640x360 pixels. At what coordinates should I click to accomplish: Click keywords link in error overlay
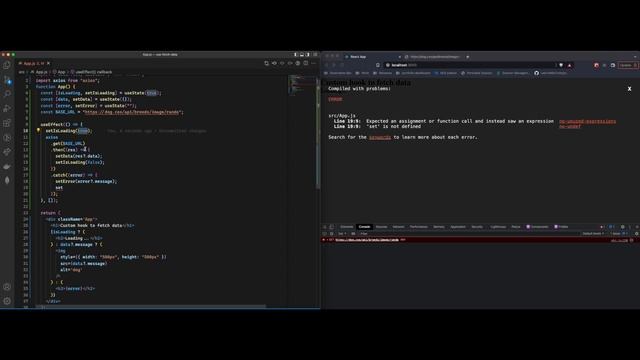380,137
